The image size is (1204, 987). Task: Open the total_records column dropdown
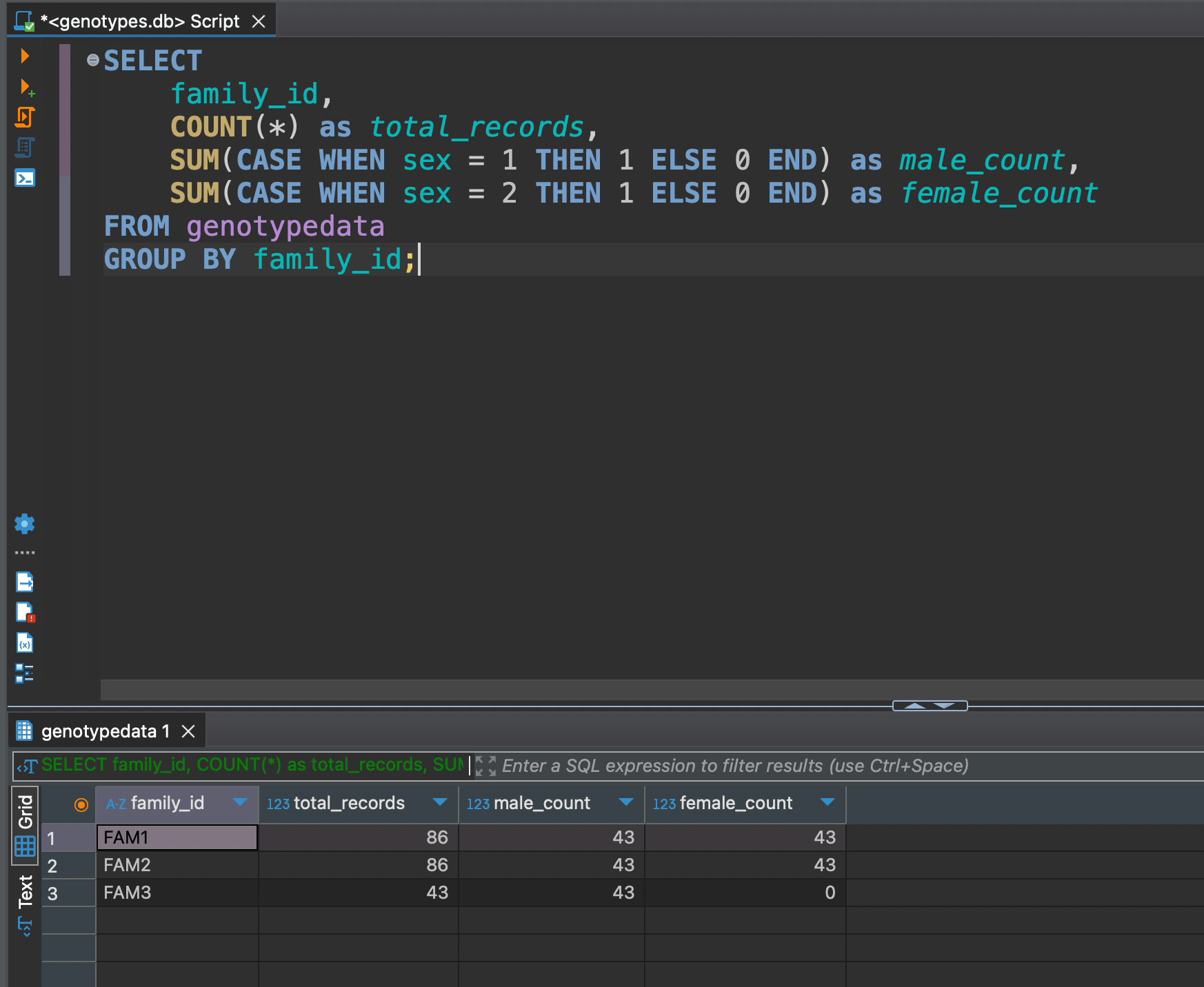coord(440,803)
